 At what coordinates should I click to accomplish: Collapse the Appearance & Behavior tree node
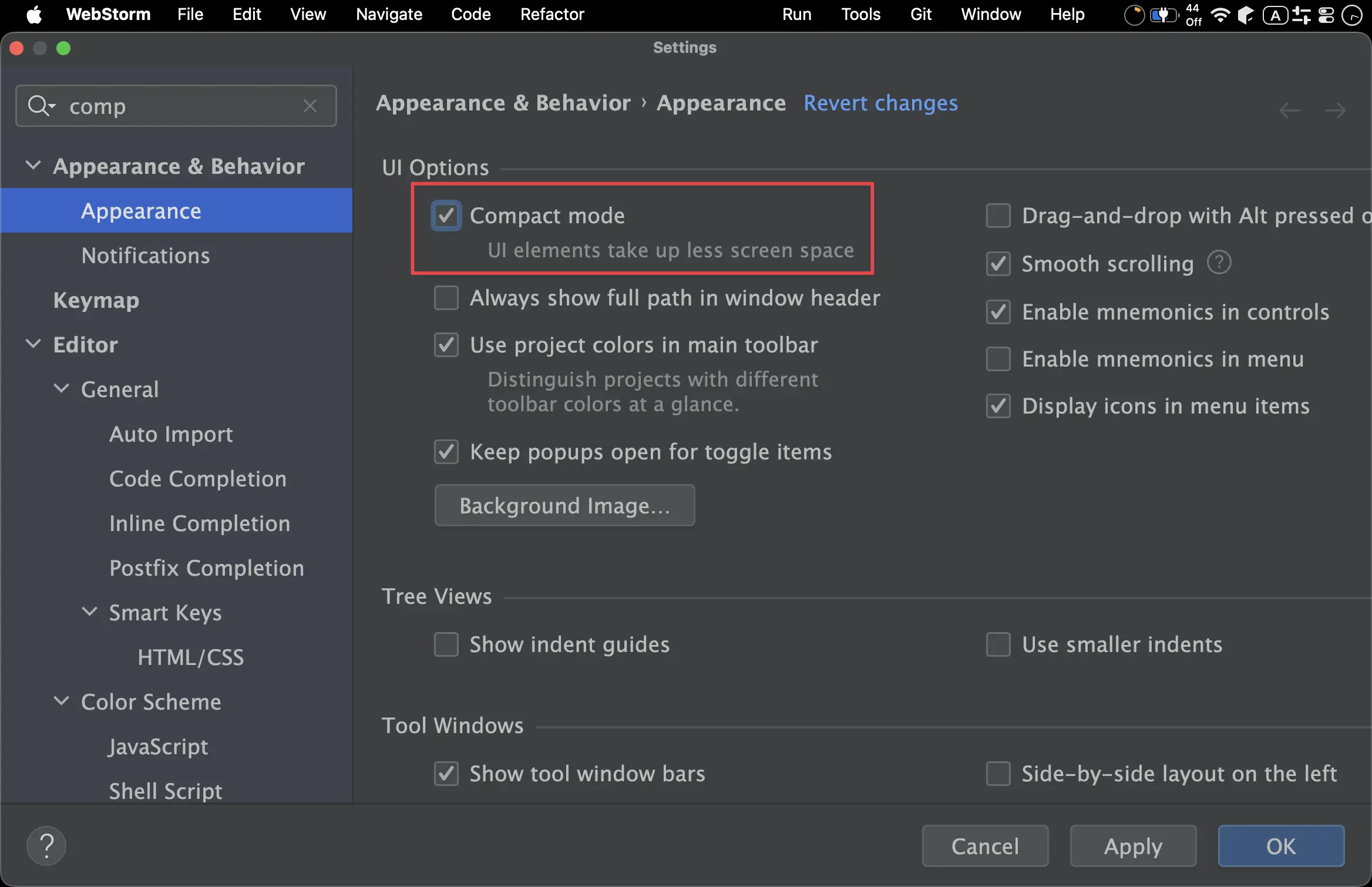(33, 166)
